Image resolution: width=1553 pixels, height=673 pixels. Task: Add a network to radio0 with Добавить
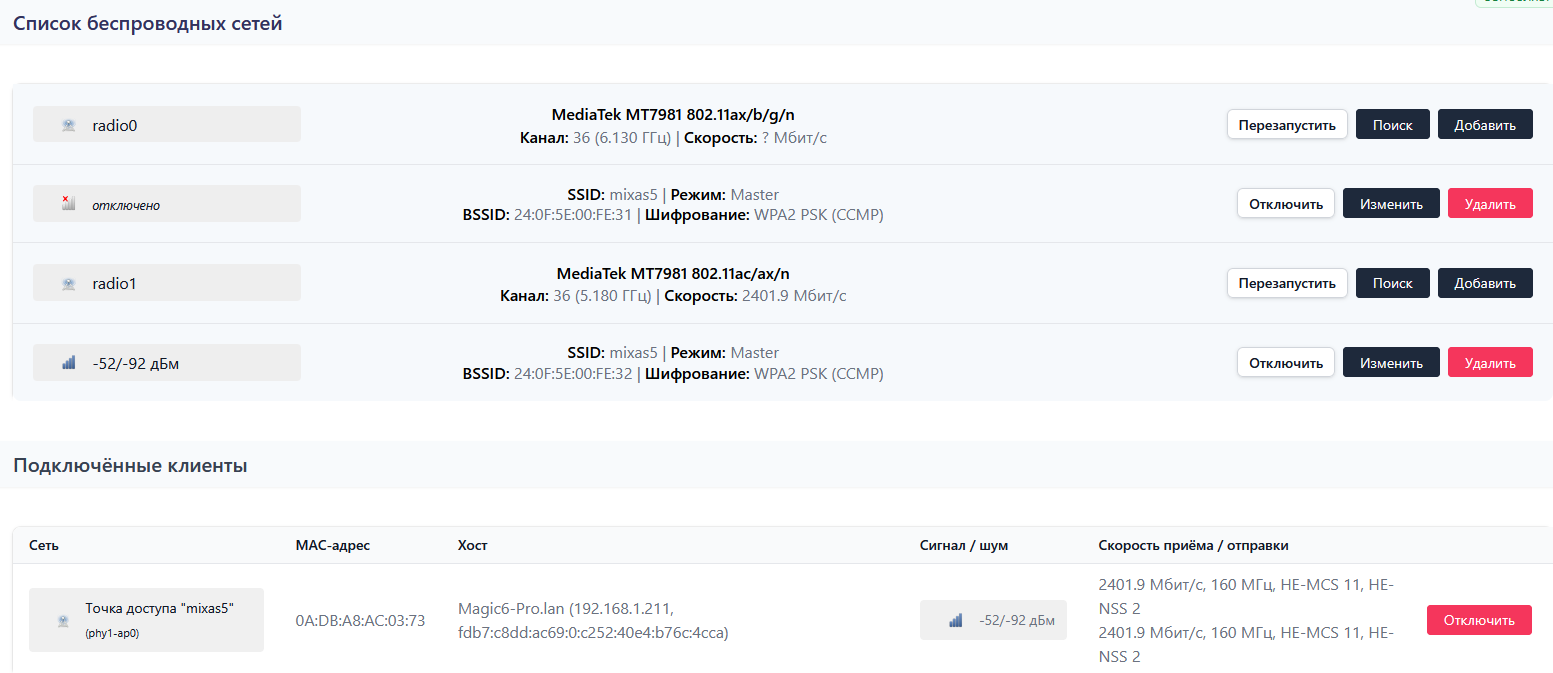click(x=1484, y=125)
